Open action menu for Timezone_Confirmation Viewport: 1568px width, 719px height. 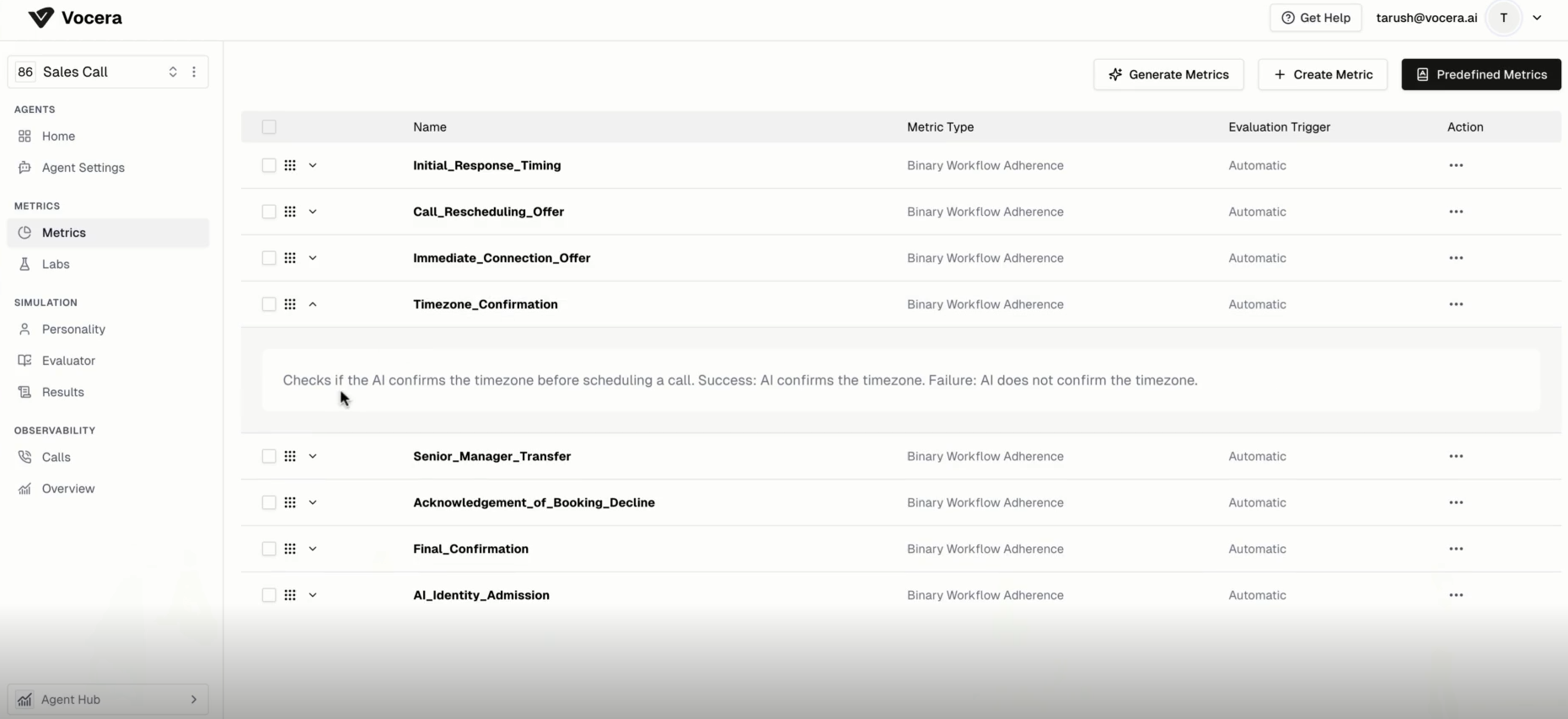click(1456, 304)
